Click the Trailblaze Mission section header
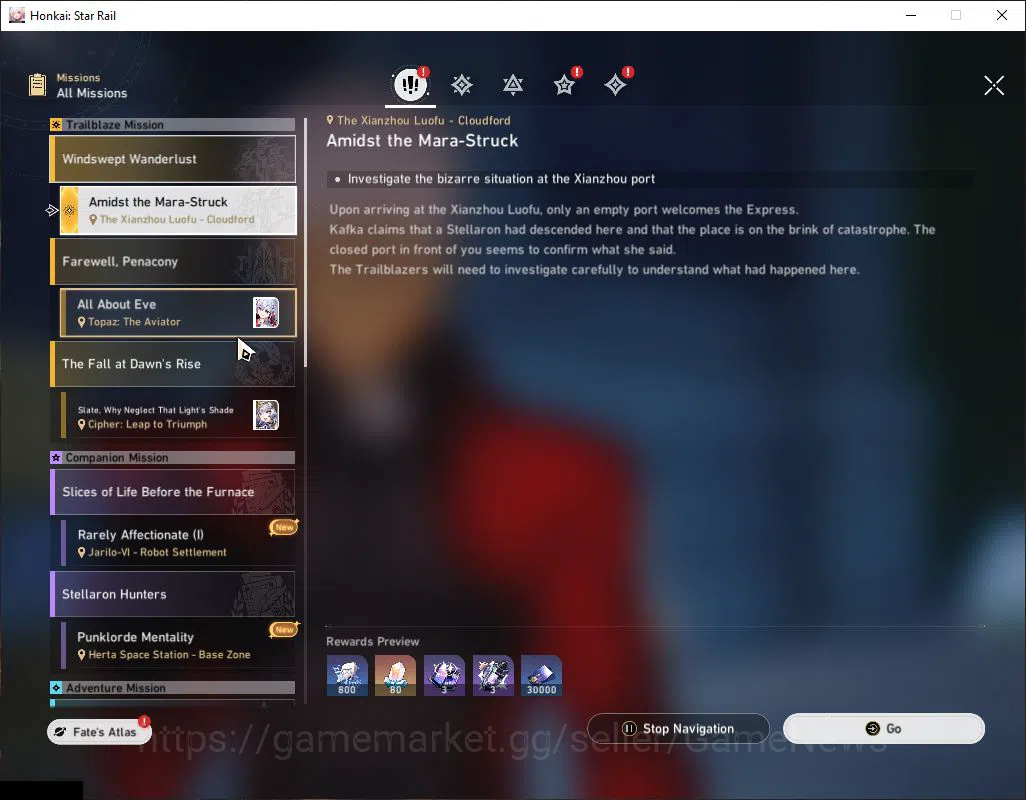Screen dimensions: 1026x800 (x=173, y=124)
